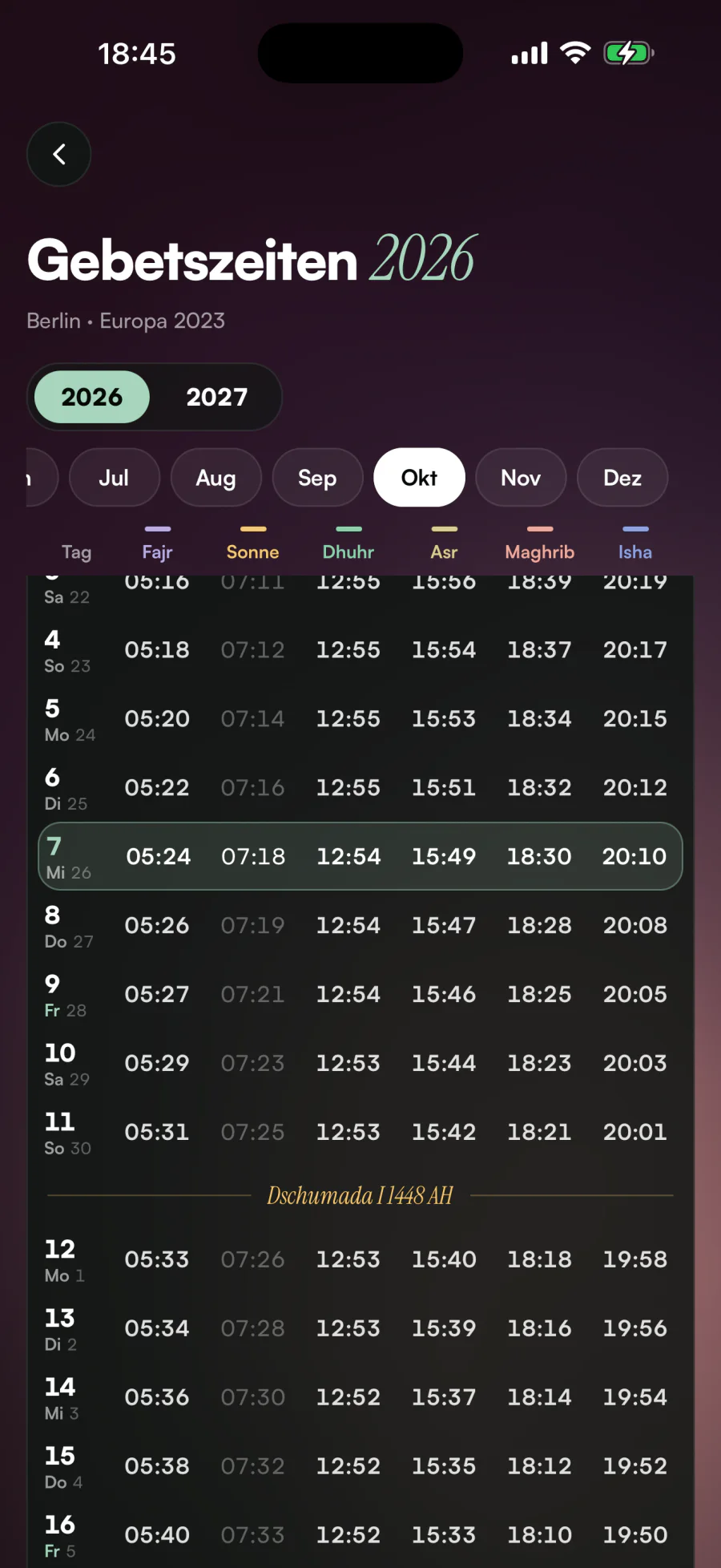Tap Fajr time 05:24 in highlighted row
The image size is (721, 1568).
point(159,856)
